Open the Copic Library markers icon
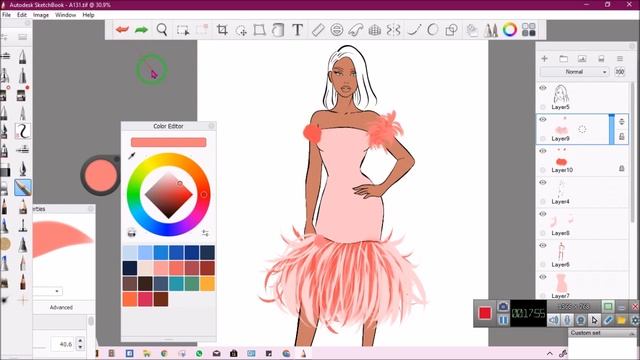This screenshot has height=360, width=640. click(491, 30)
